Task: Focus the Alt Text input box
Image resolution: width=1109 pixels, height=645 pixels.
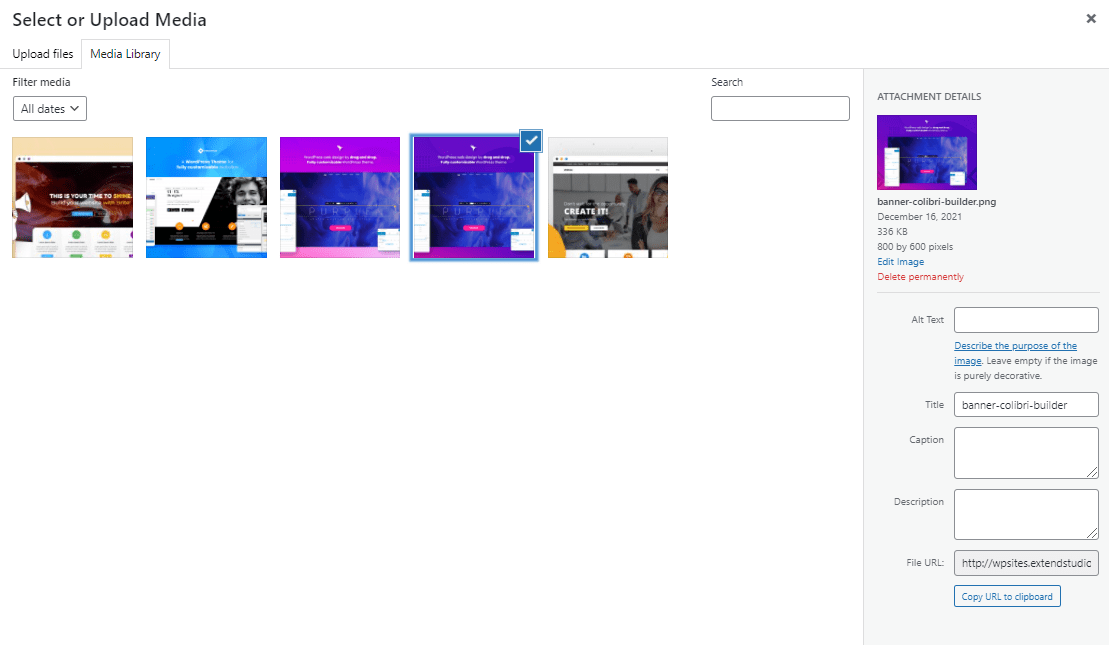Action: pyautogui.click(x=1026, y=319)
